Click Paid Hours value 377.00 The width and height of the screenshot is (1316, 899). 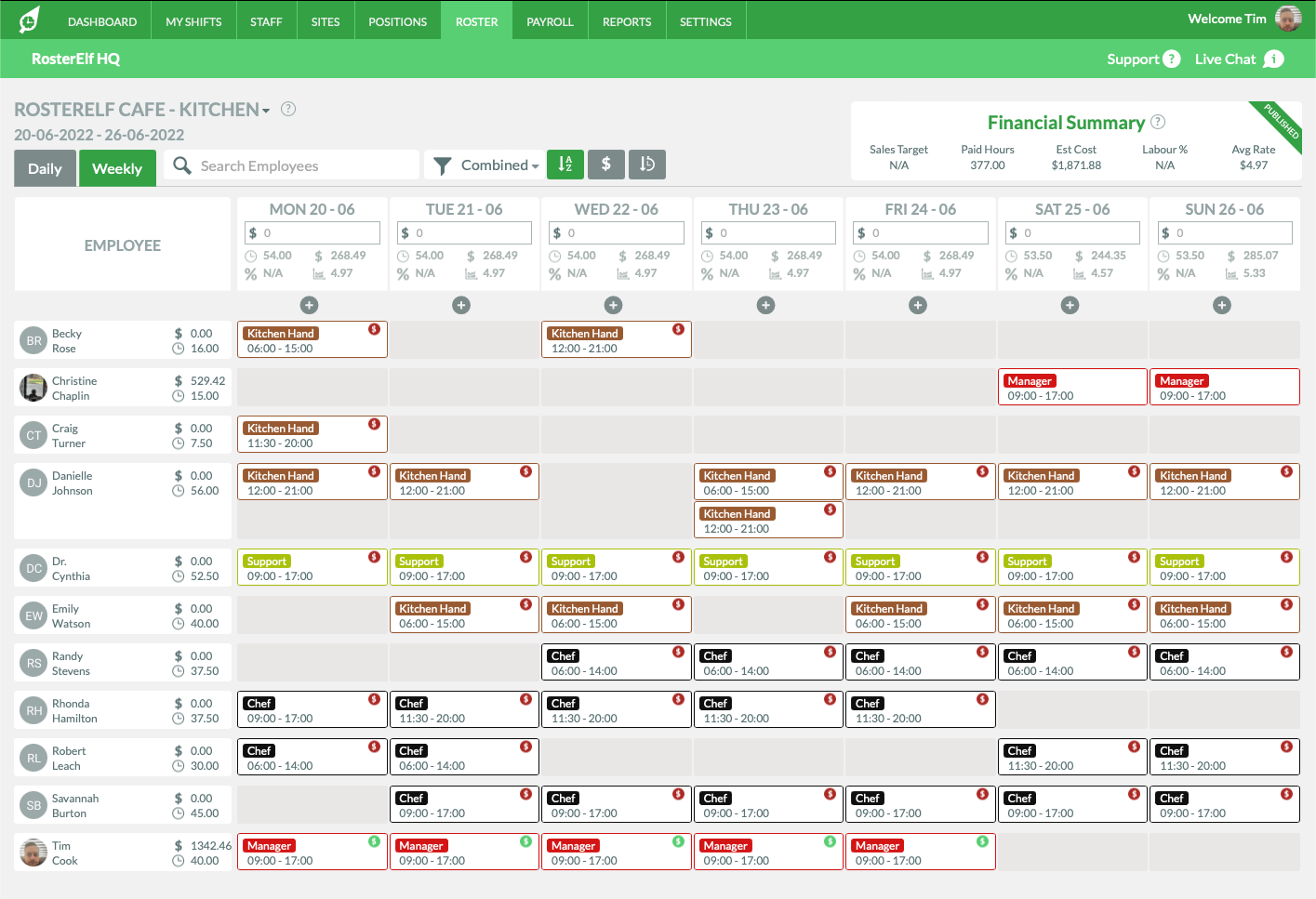(988, 165)
